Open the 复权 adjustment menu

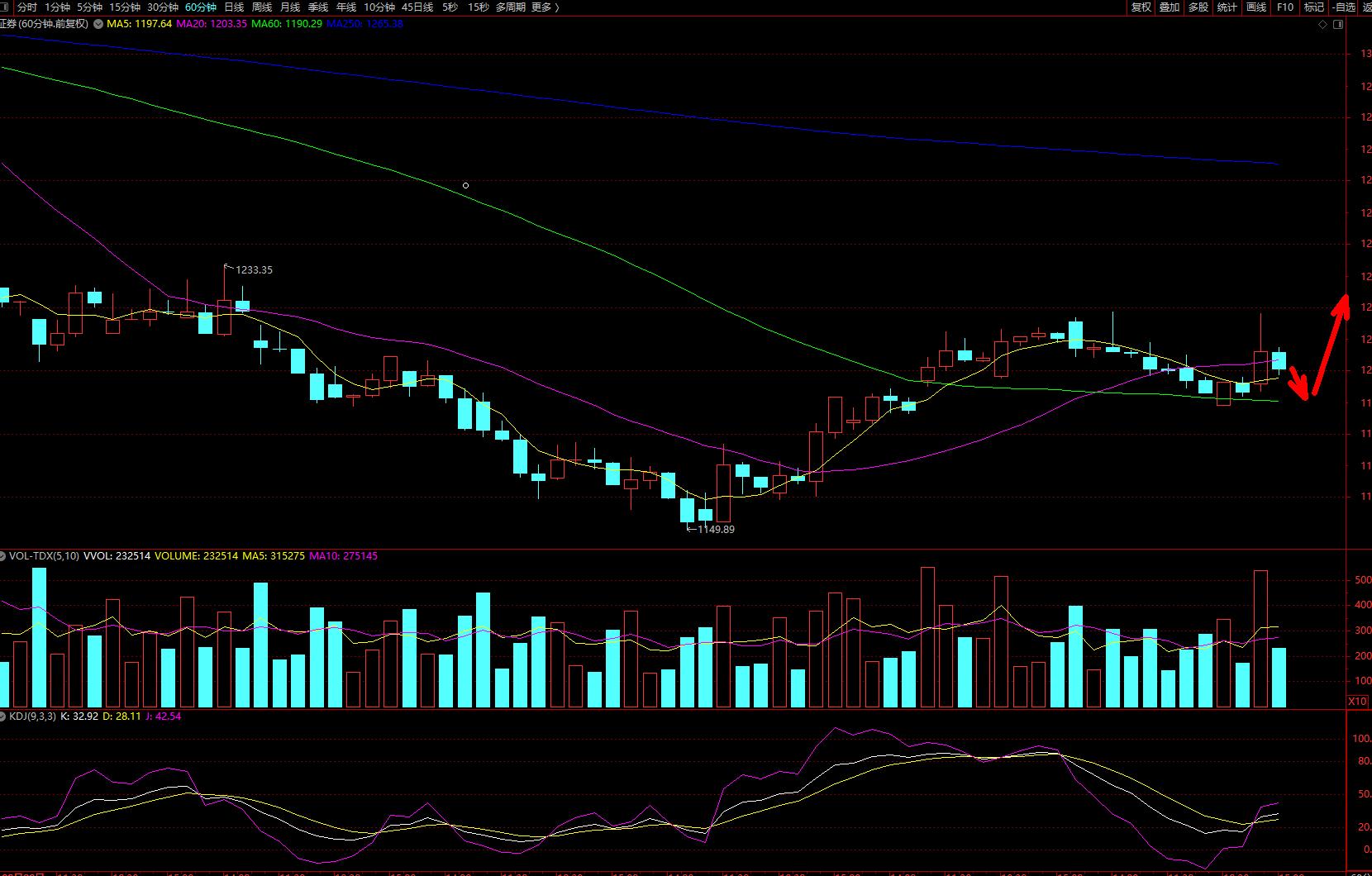(1141, 7)
